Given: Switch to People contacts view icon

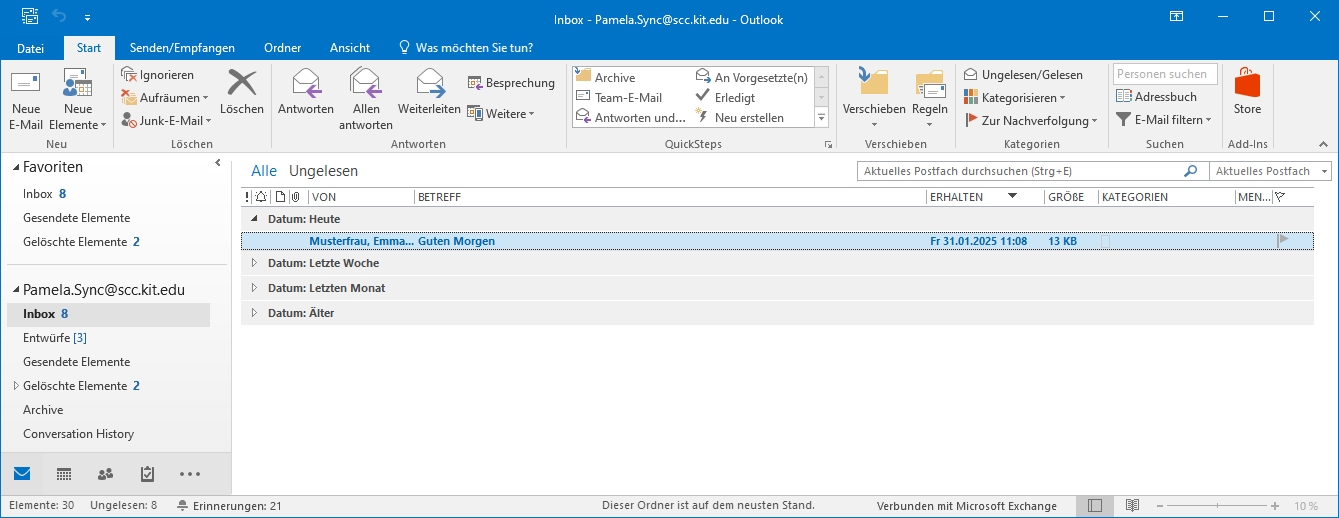Looking at the screenshot, I should click(x=105, y=474).
